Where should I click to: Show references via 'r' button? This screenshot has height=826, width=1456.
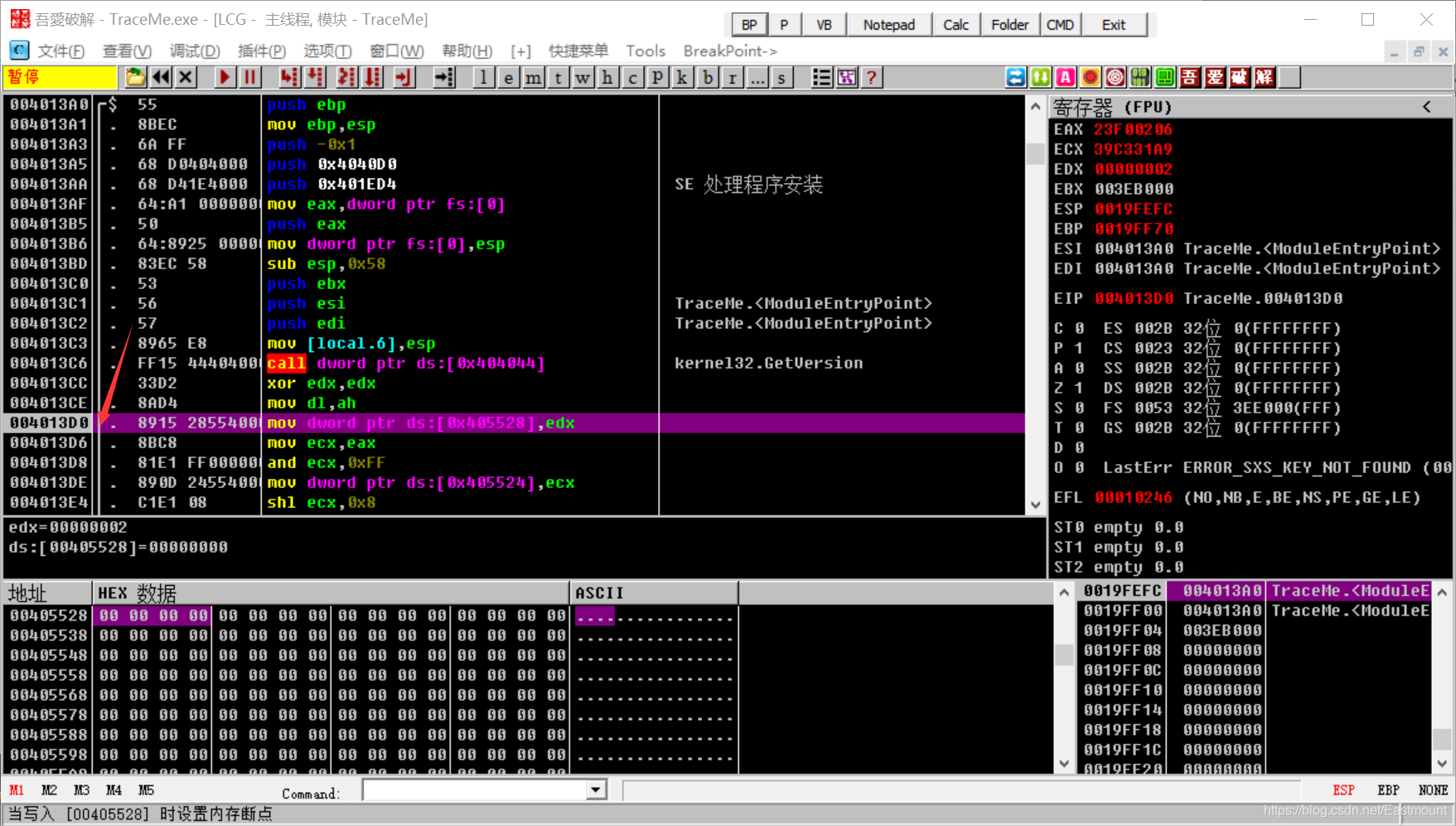tap(733, 78)
